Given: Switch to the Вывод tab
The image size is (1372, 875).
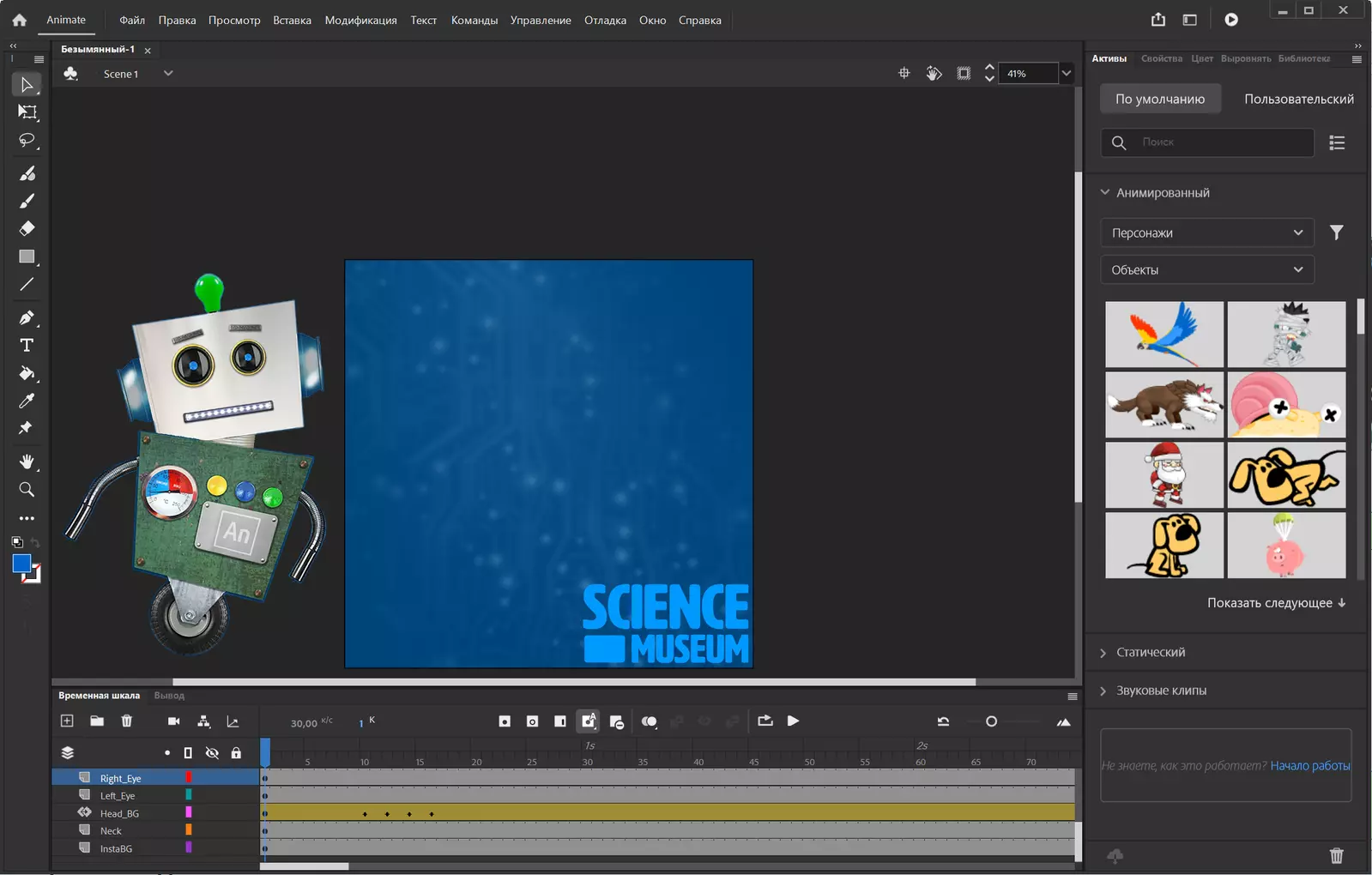Looking at the screenshot, I should coord(169,696).
